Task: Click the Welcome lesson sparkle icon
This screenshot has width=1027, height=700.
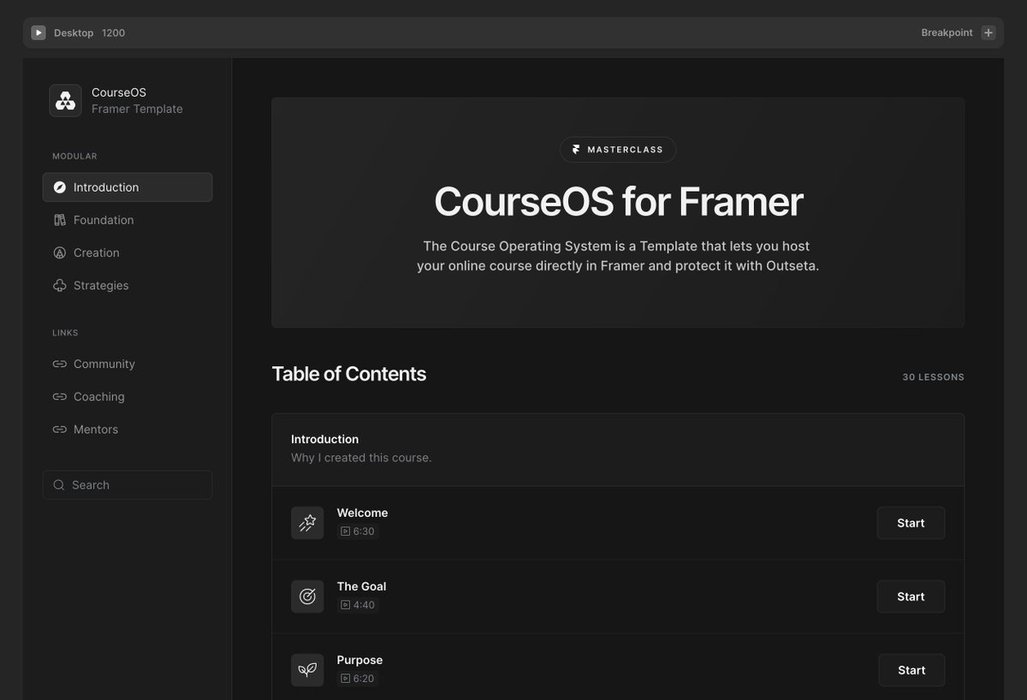Action: [x=307, y=523]
